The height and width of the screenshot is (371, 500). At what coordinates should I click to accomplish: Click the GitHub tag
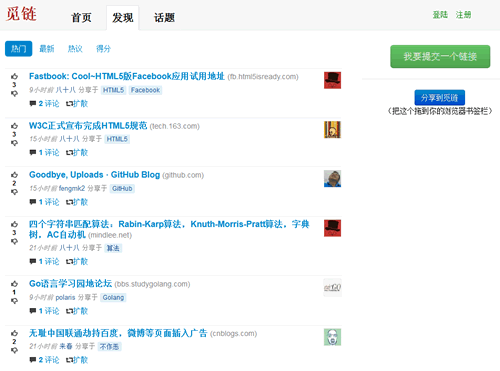(122, 188)
